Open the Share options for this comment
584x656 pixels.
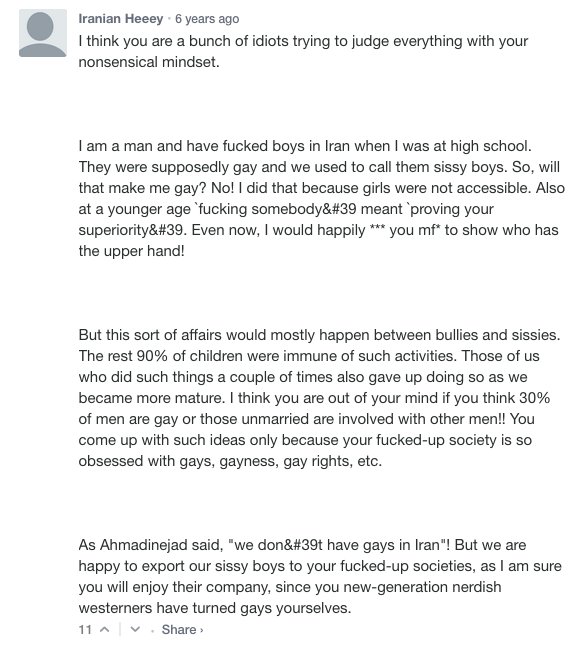(x=179, y=630)
